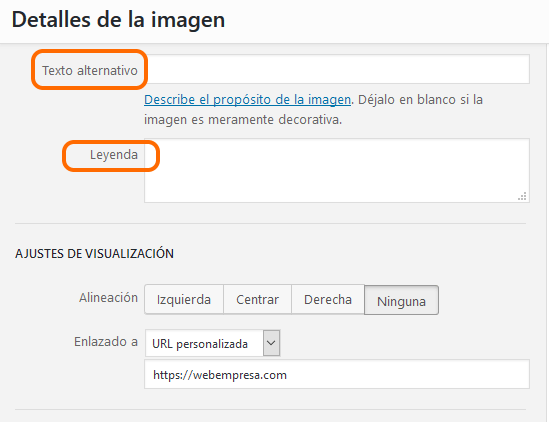This screenshot has width=549, height=422.
Task: Click the Enlazado a dropdown arrow
Action: tap(271, 343)
